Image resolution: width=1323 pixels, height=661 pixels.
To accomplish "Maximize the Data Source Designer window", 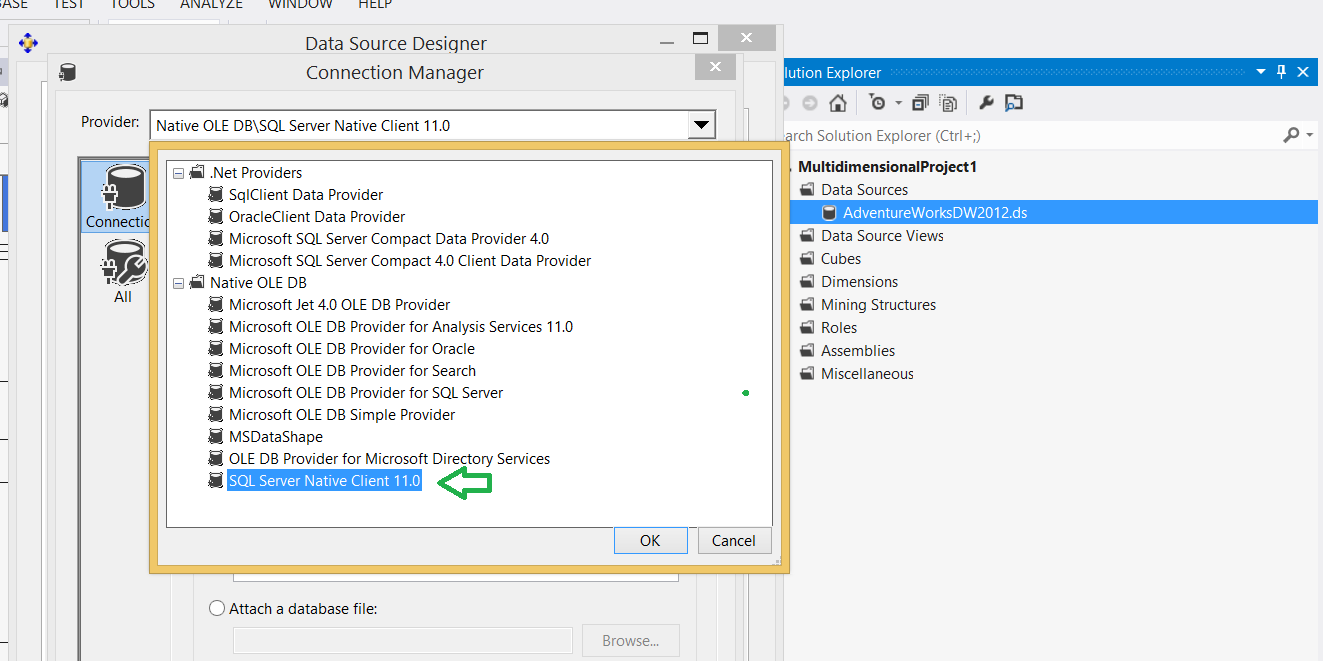I will coord(700,38).
